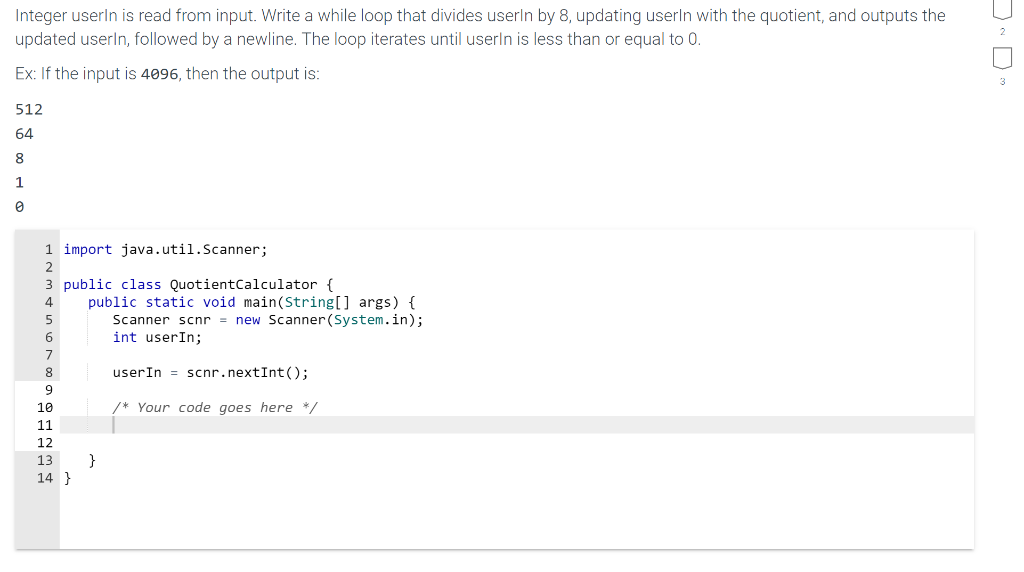Click the 'import java.util.Scanner;' line
This screenshot has height=572, width=1024.
point(165,249)
